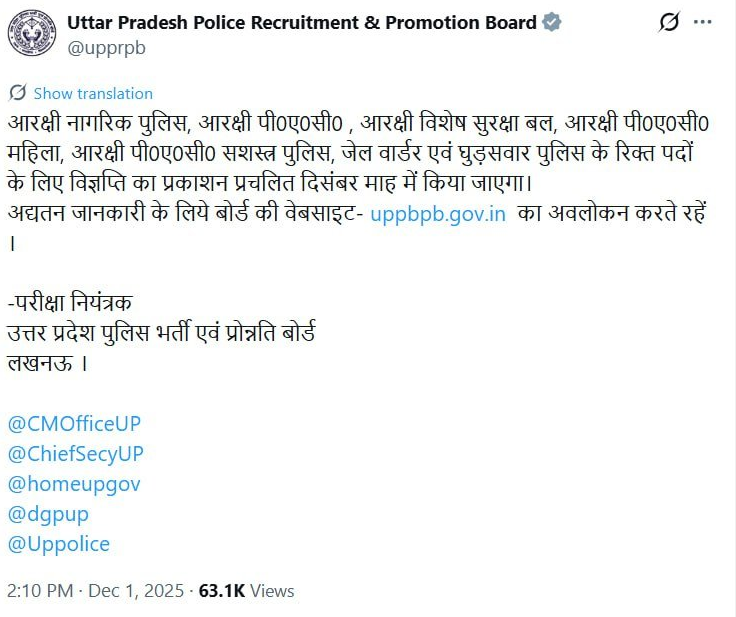Click the Grok icon in tweet header

tap(669, 22)
